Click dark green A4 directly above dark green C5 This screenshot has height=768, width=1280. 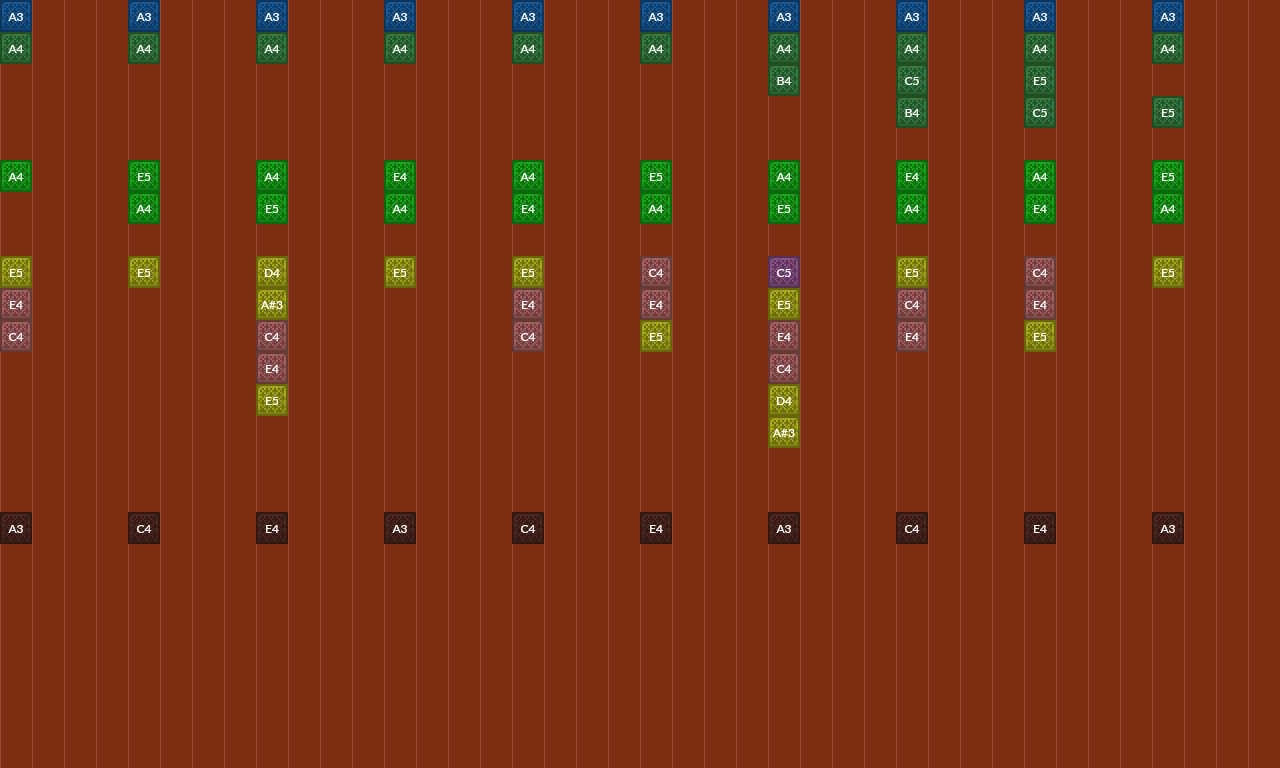pyautogui.click(x=912, y=48)
